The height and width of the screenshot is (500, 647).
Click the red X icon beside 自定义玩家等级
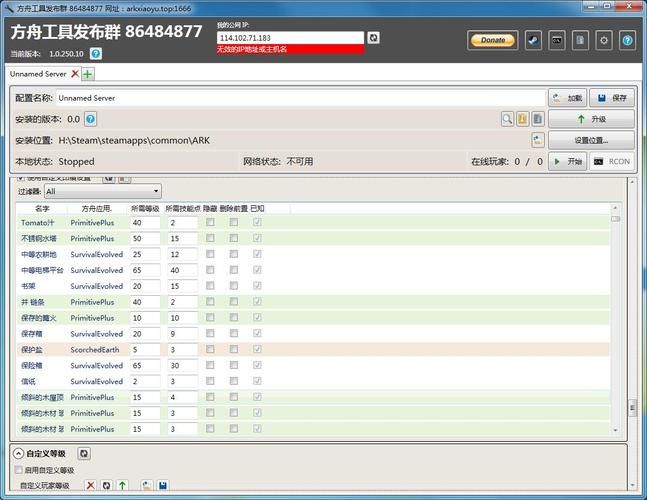coord(90,486)
